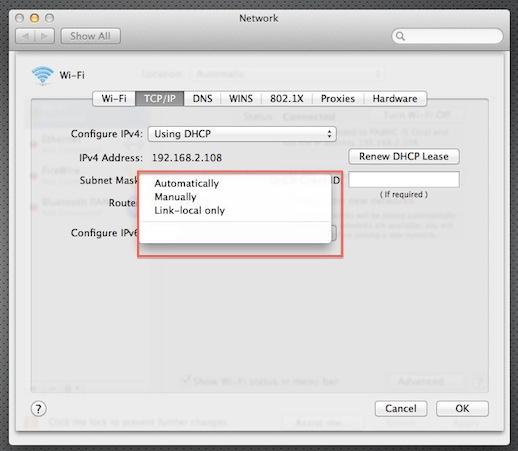518x451 pixels.
Task: Switch to the Hardware tab
Action: point(395,99)
